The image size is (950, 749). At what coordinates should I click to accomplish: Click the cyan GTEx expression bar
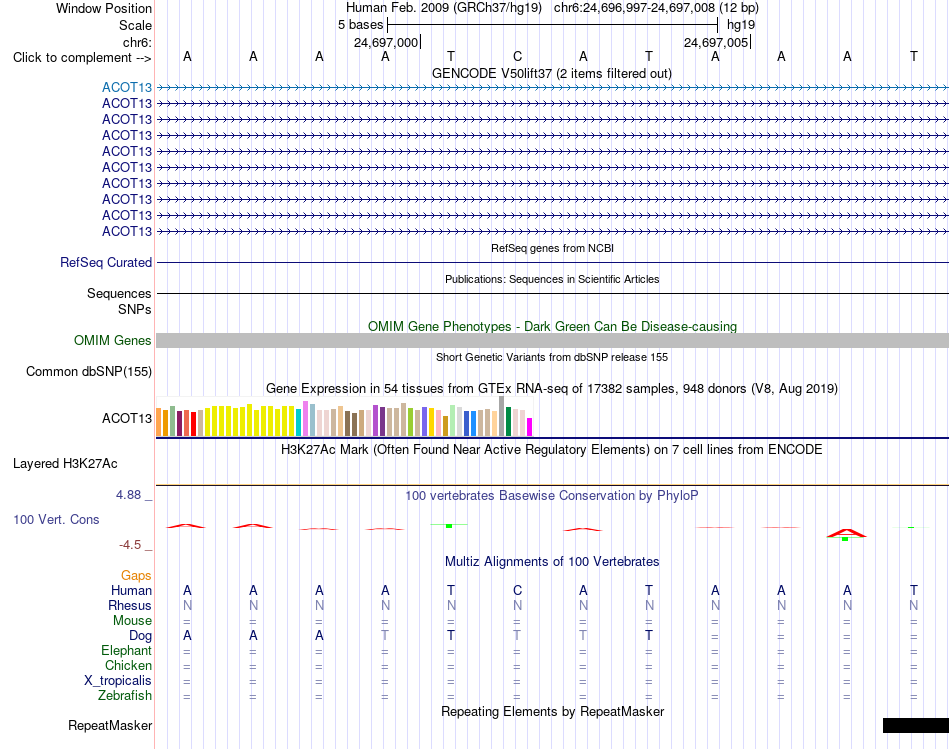[x=298, y=423]
